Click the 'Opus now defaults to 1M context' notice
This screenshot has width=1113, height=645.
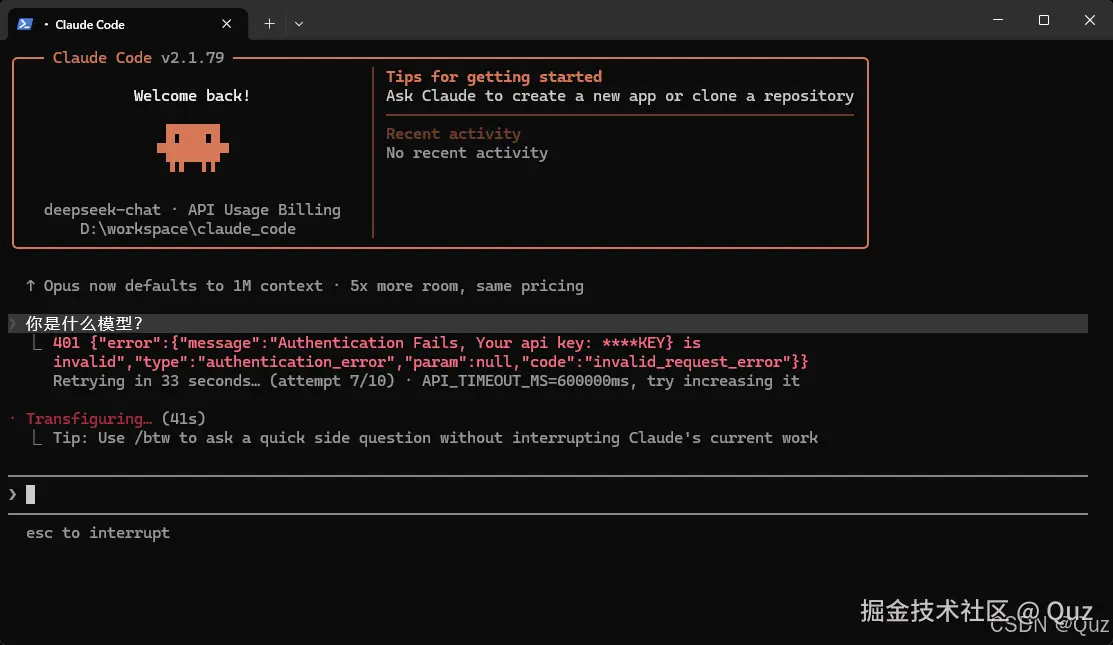[305, 286]
